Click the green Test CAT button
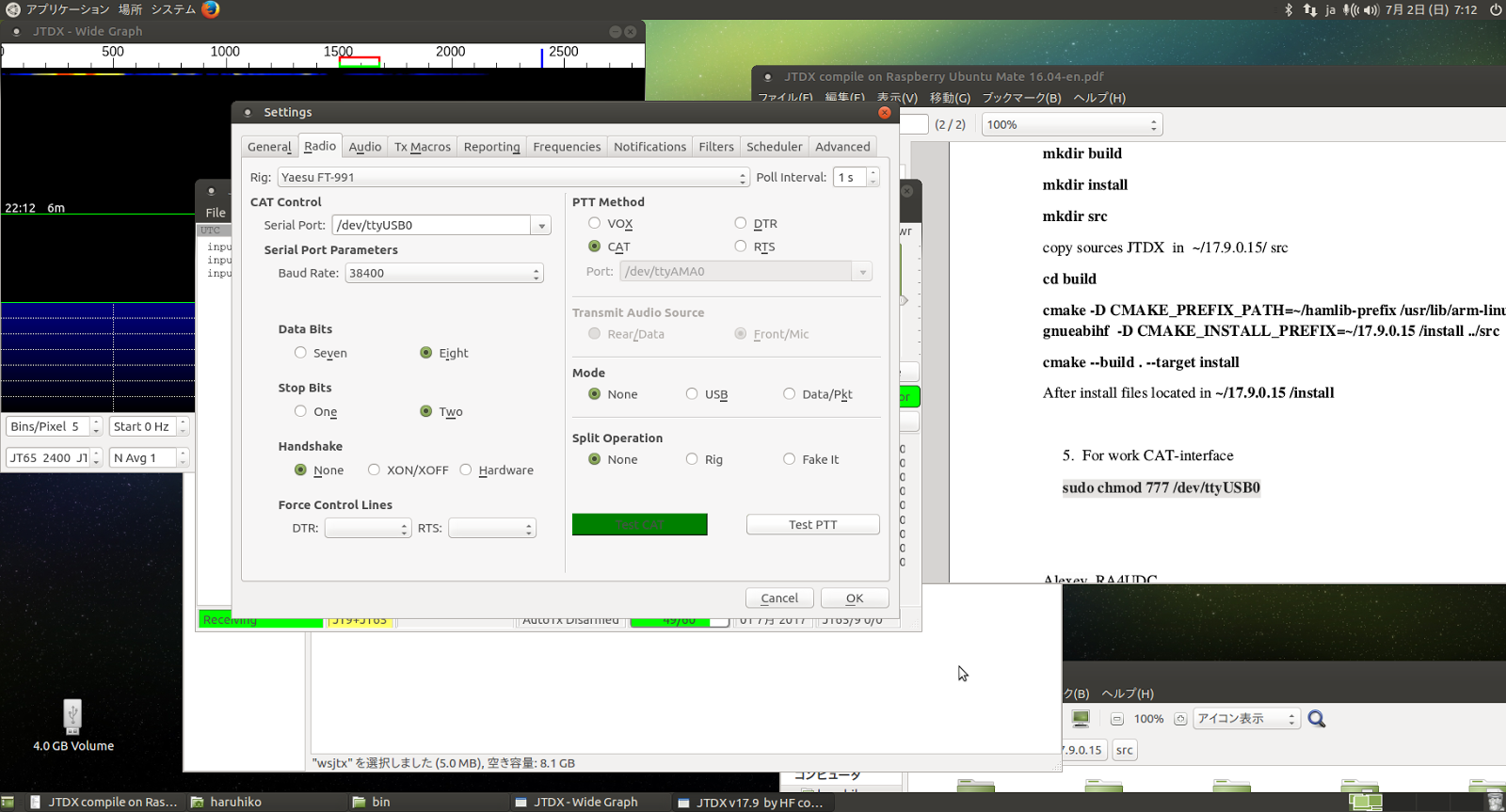Viewport: 1506px width, 812px height. click(640, 524)
